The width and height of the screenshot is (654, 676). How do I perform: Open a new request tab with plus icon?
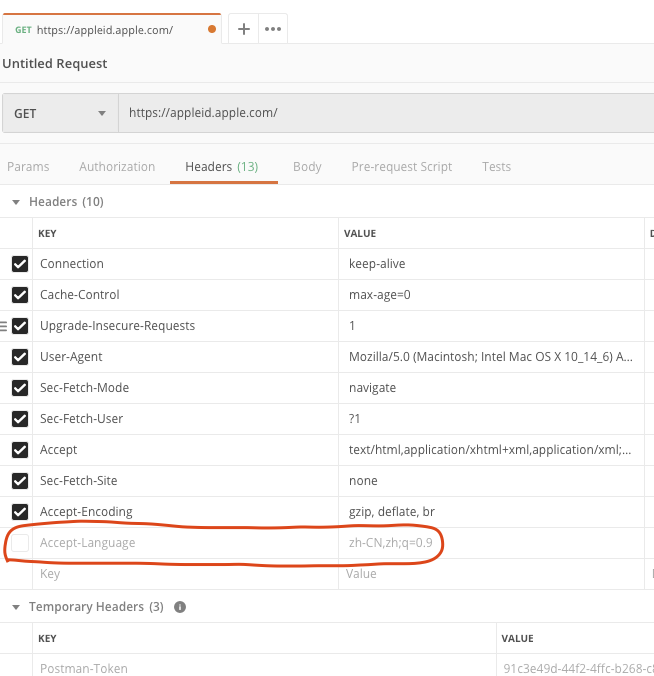point(244,29)
